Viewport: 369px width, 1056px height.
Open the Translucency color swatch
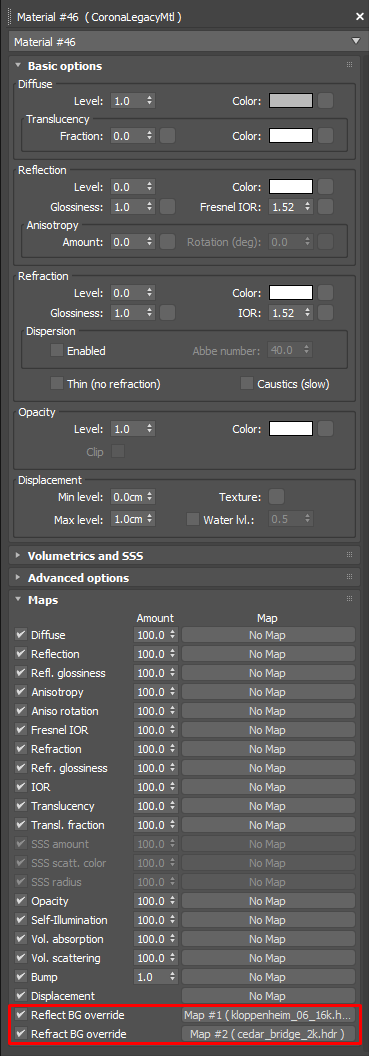click(291, 136)
